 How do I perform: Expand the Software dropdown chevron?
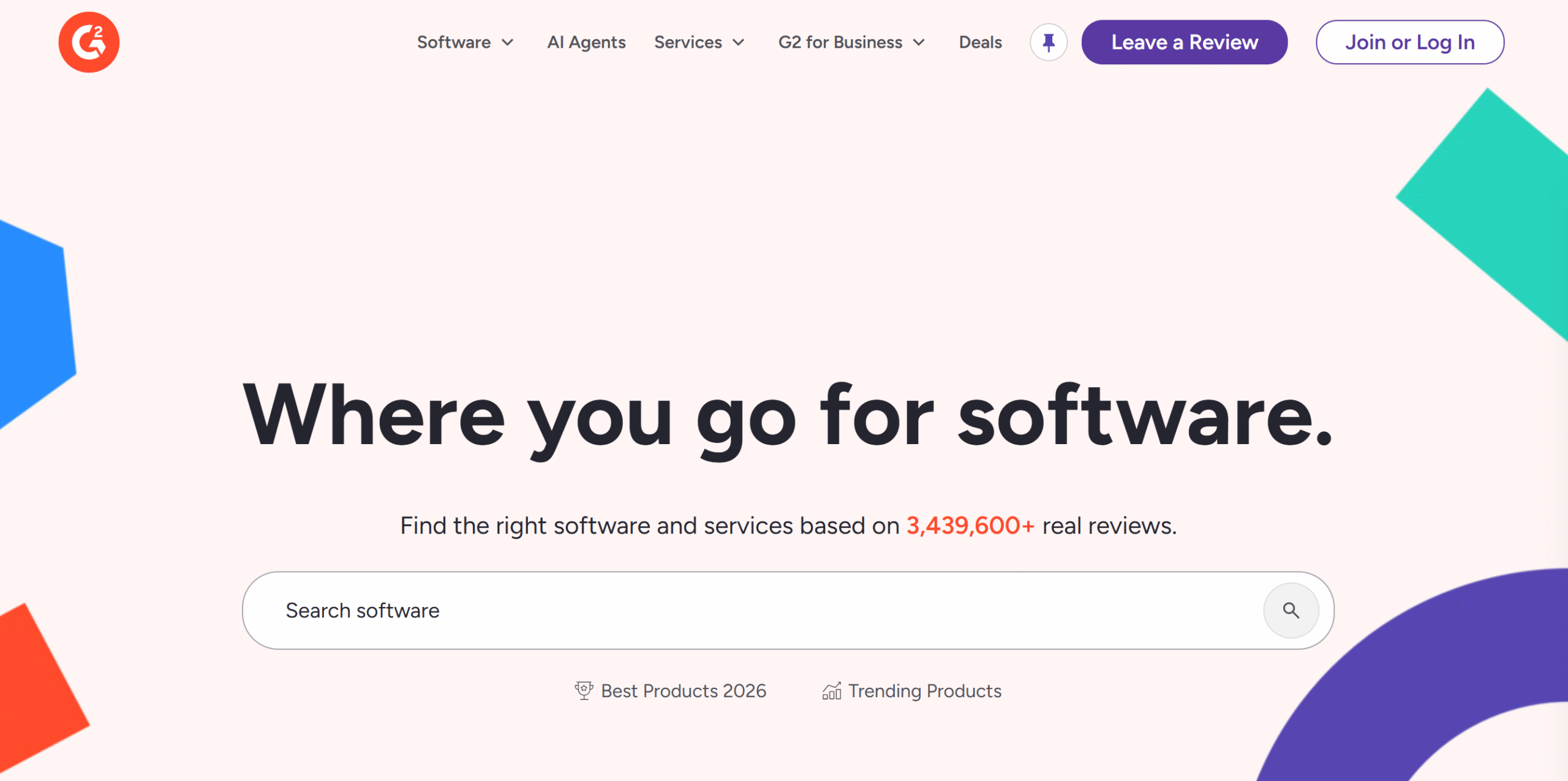pos(508,42)
